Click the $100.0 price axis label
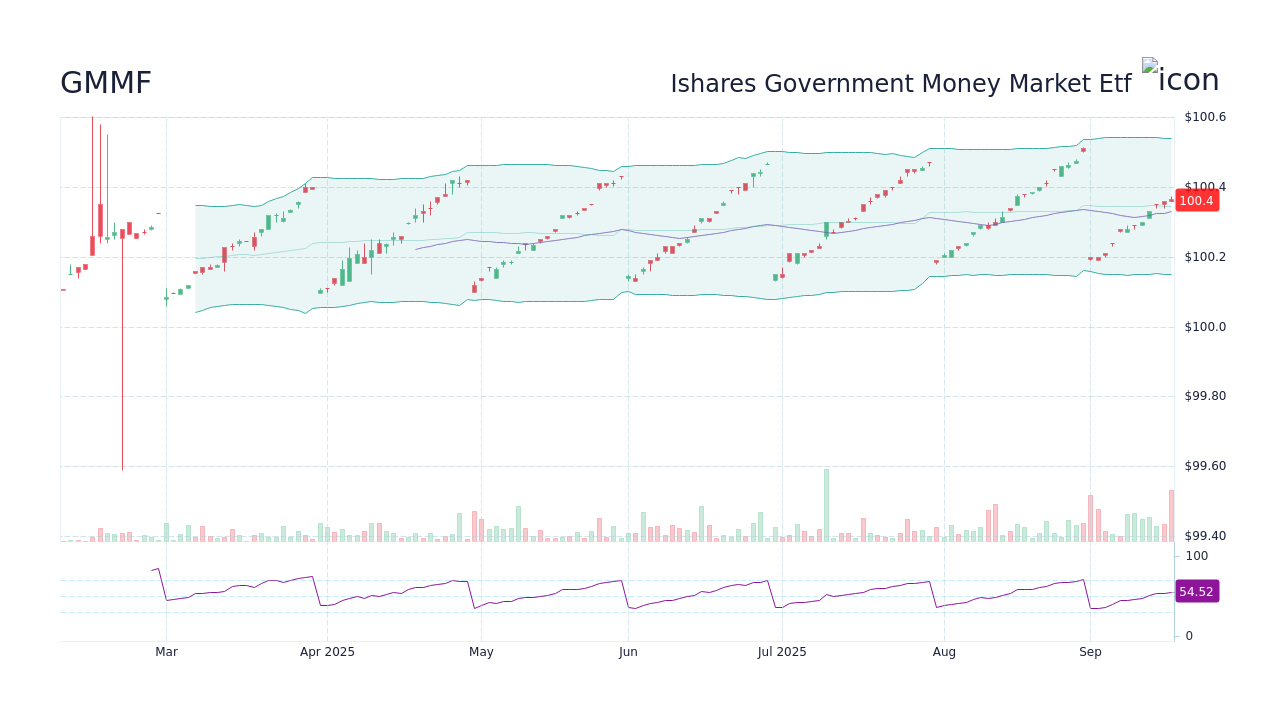The image size is (1280, 720). click(x=1205, y=327)
